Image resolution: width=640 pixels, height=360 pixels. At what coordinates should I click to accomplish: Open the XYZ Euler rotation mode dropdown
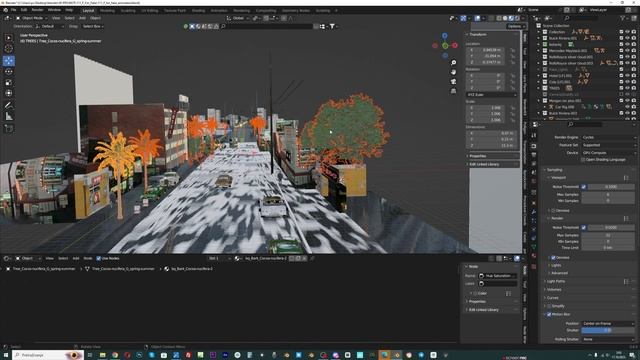492,95
